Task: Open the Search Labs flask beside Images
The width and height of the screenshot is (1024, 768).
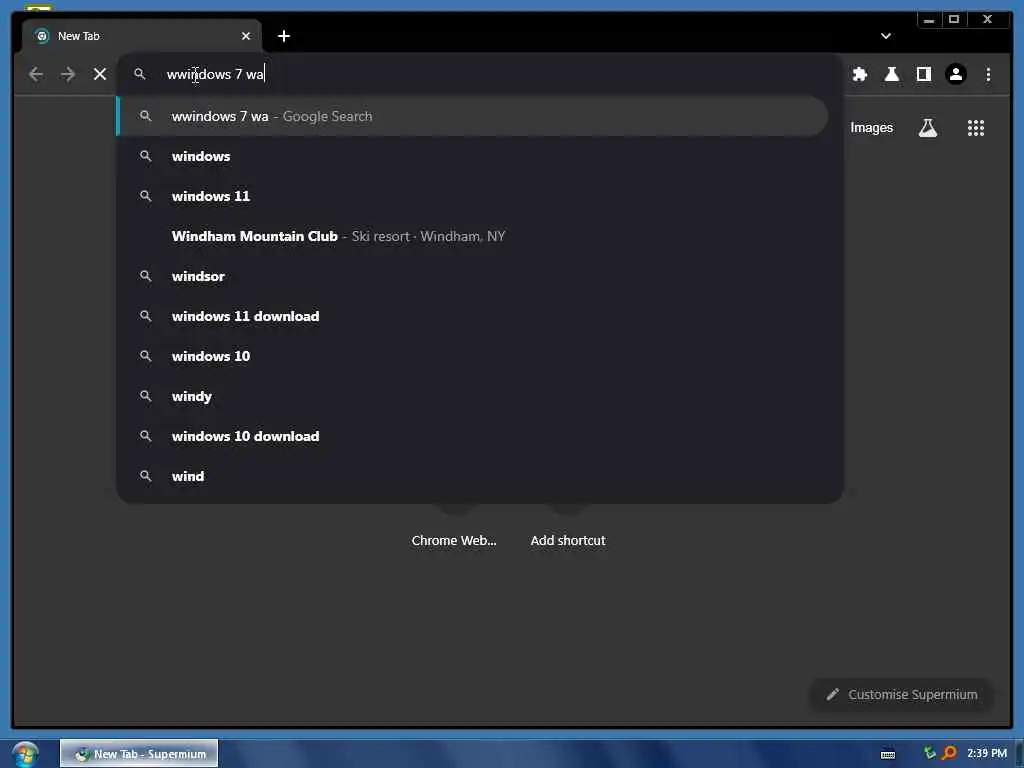Action: 927,128
